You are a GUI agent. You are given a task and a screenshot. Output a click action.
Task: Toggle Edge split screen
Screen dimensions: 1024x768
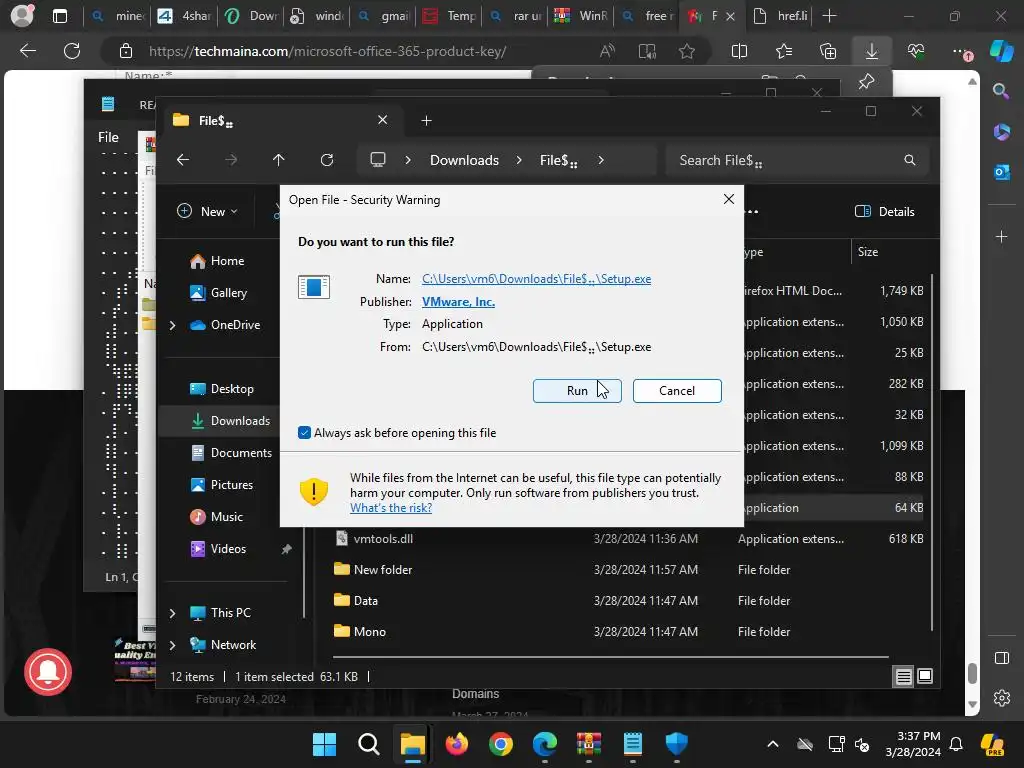click(739, 51)
